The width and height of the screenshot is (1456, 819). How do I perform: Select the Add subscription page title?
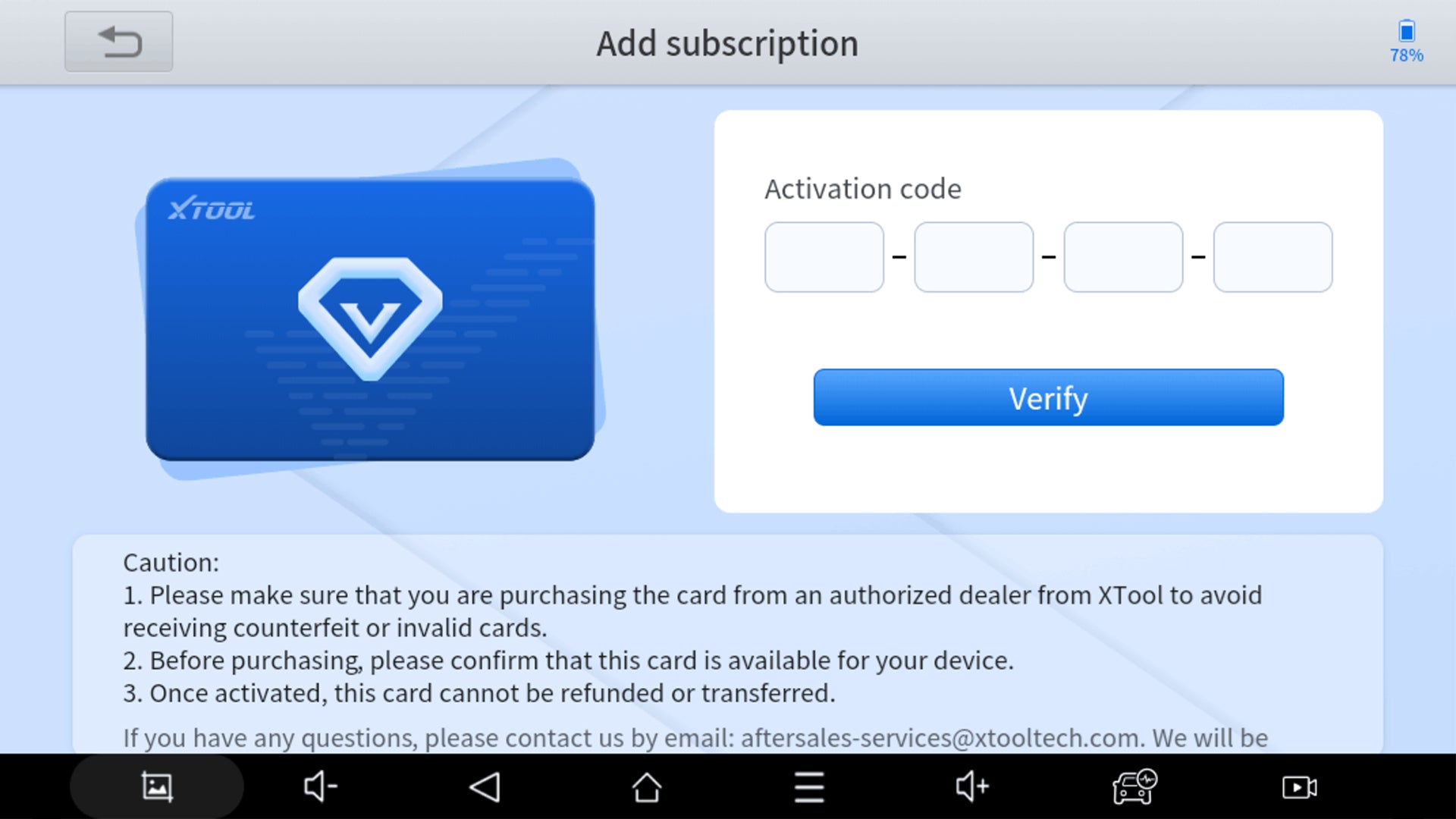(x=727, y=42)
